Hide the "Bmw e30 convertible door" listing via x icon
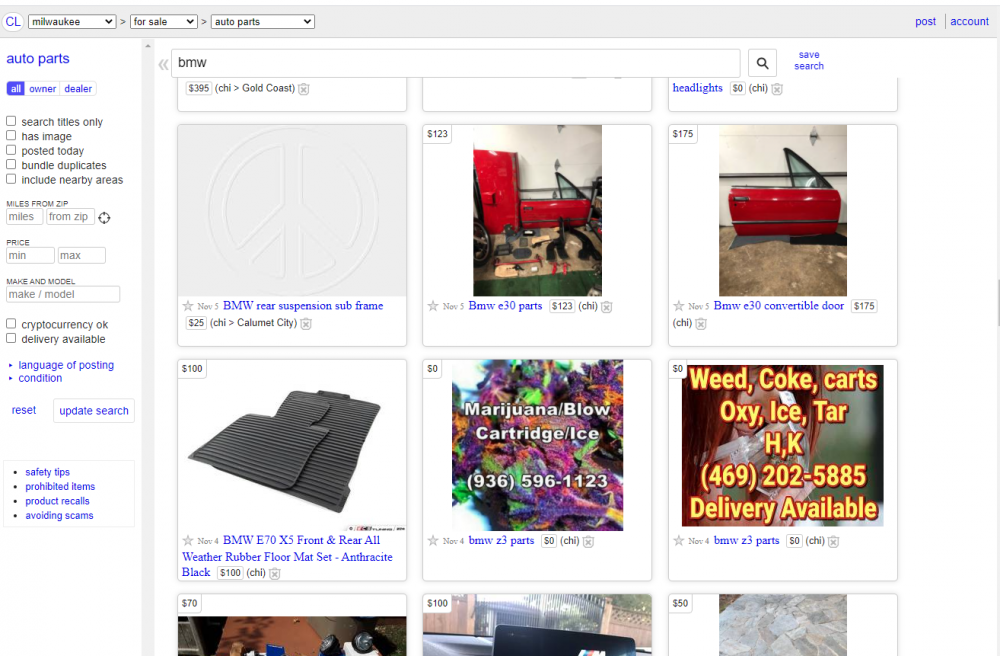The image size is (1000, 656). point(702,324)
